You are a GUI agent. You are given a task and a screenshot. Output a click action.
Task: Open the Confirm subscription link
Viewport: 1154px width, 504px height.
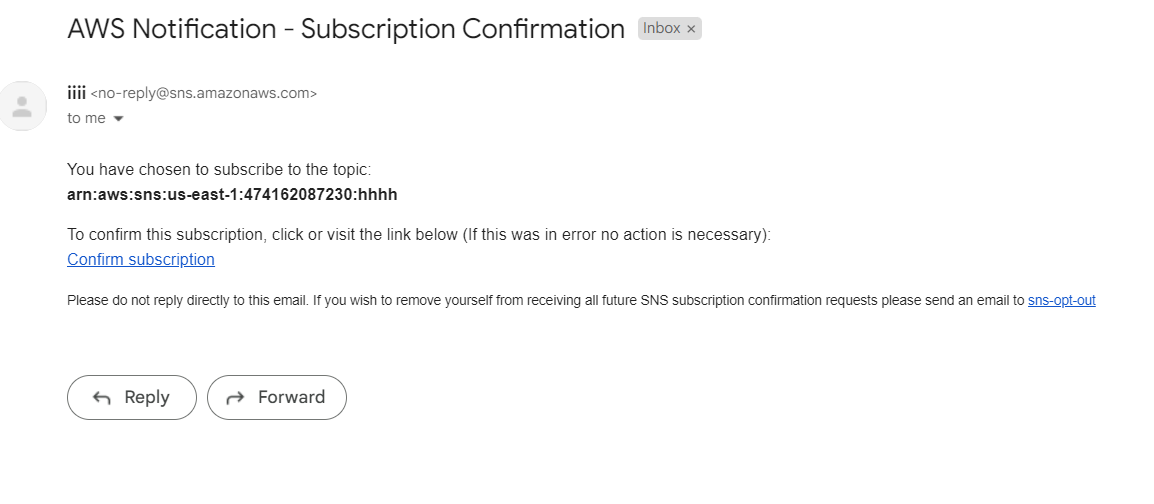[x=141, y=260]
